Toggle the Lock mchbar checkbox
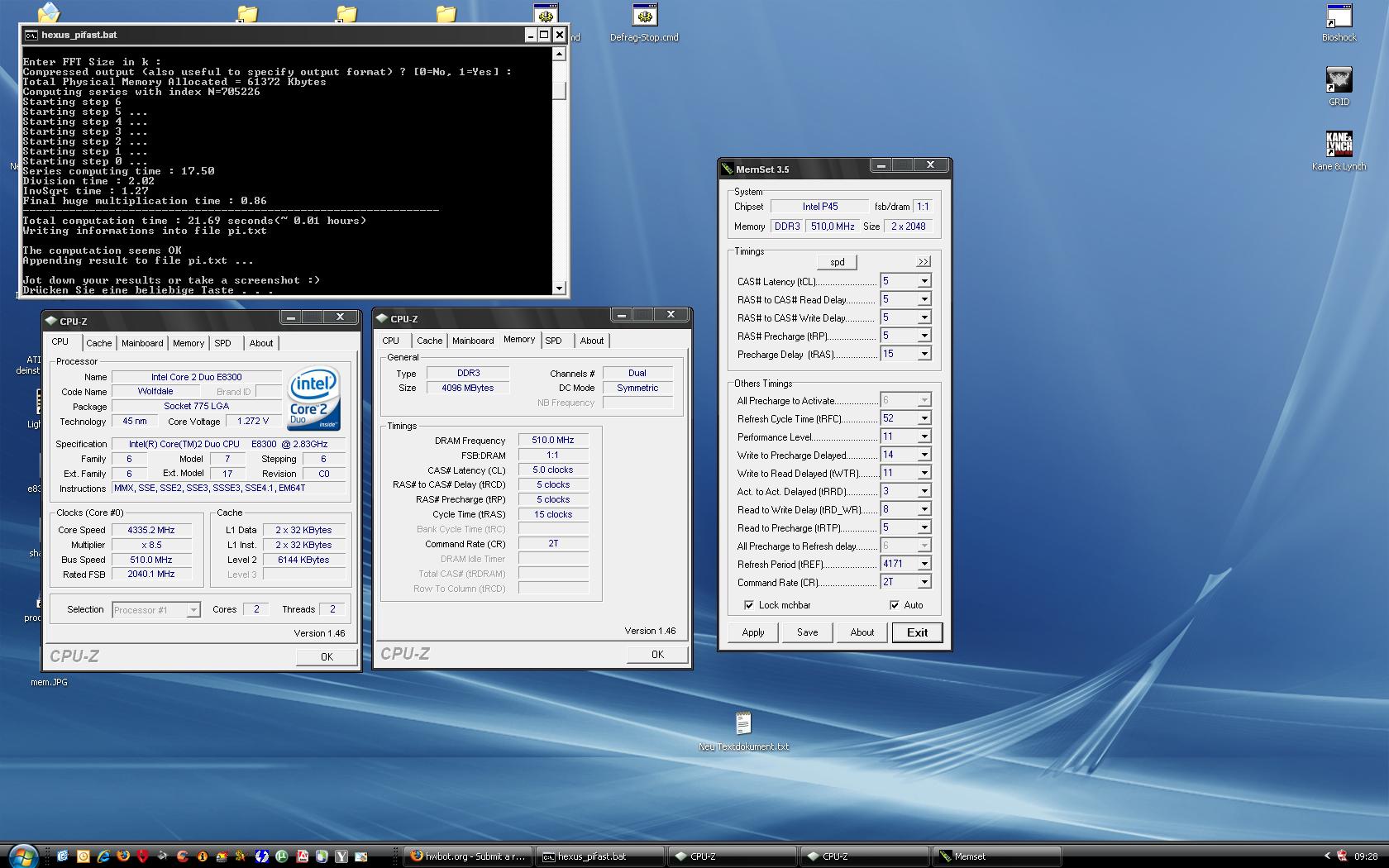1389x868 pixels. coord(748,605)
